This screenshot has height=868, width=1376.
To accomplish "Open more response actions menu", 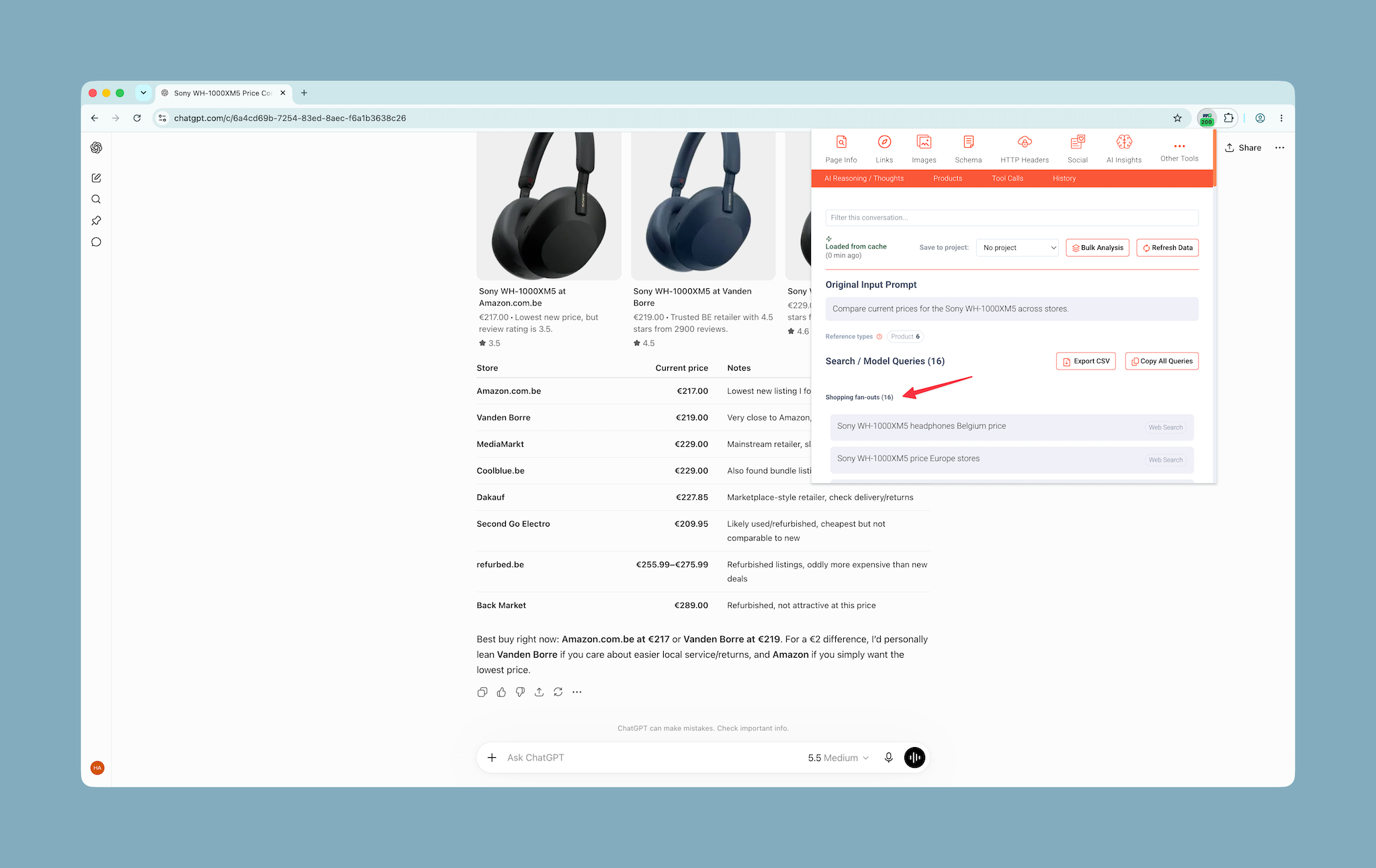I will click(577, 692).
